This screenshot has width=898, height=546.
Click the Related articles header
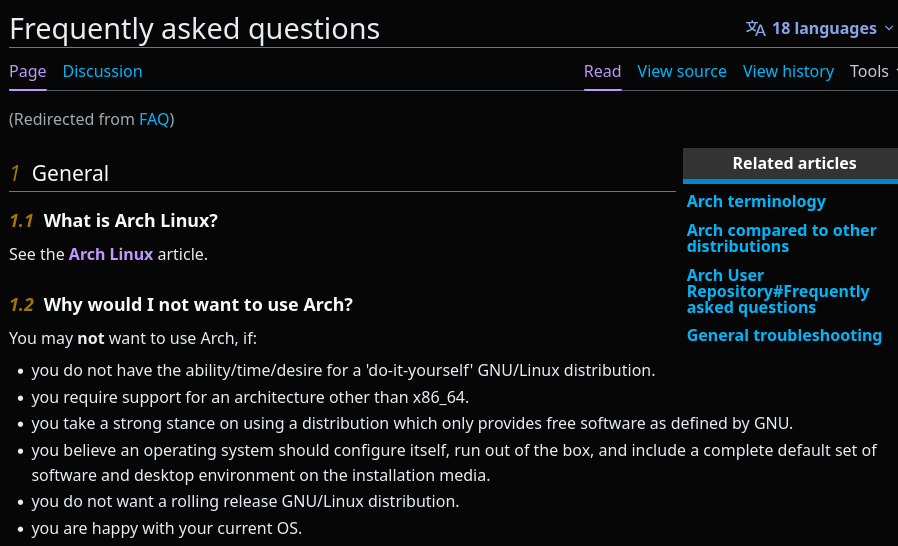(794, 163)
